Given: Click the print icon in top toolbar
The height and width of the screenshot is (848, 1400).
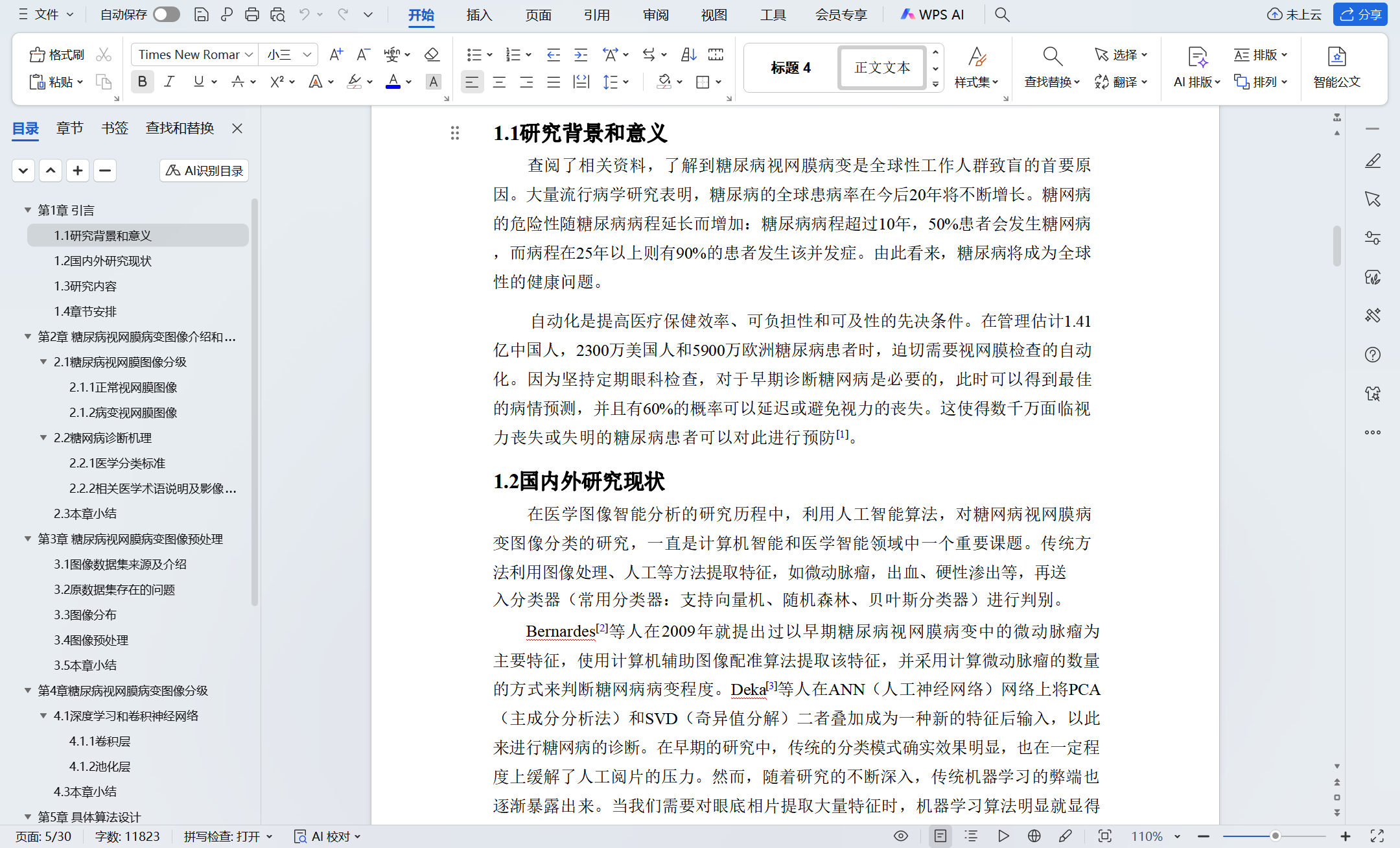Looking at the screenshot, I should coord(252,14).
